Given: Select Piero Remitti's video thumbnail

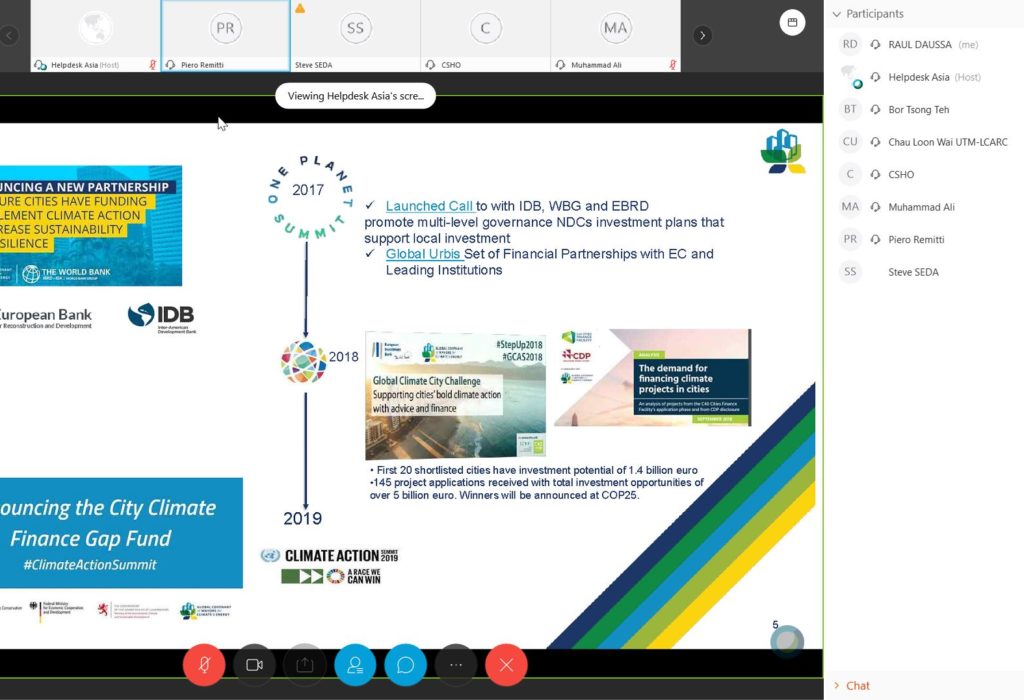Looking at the screenshot, I should point(226,35).
